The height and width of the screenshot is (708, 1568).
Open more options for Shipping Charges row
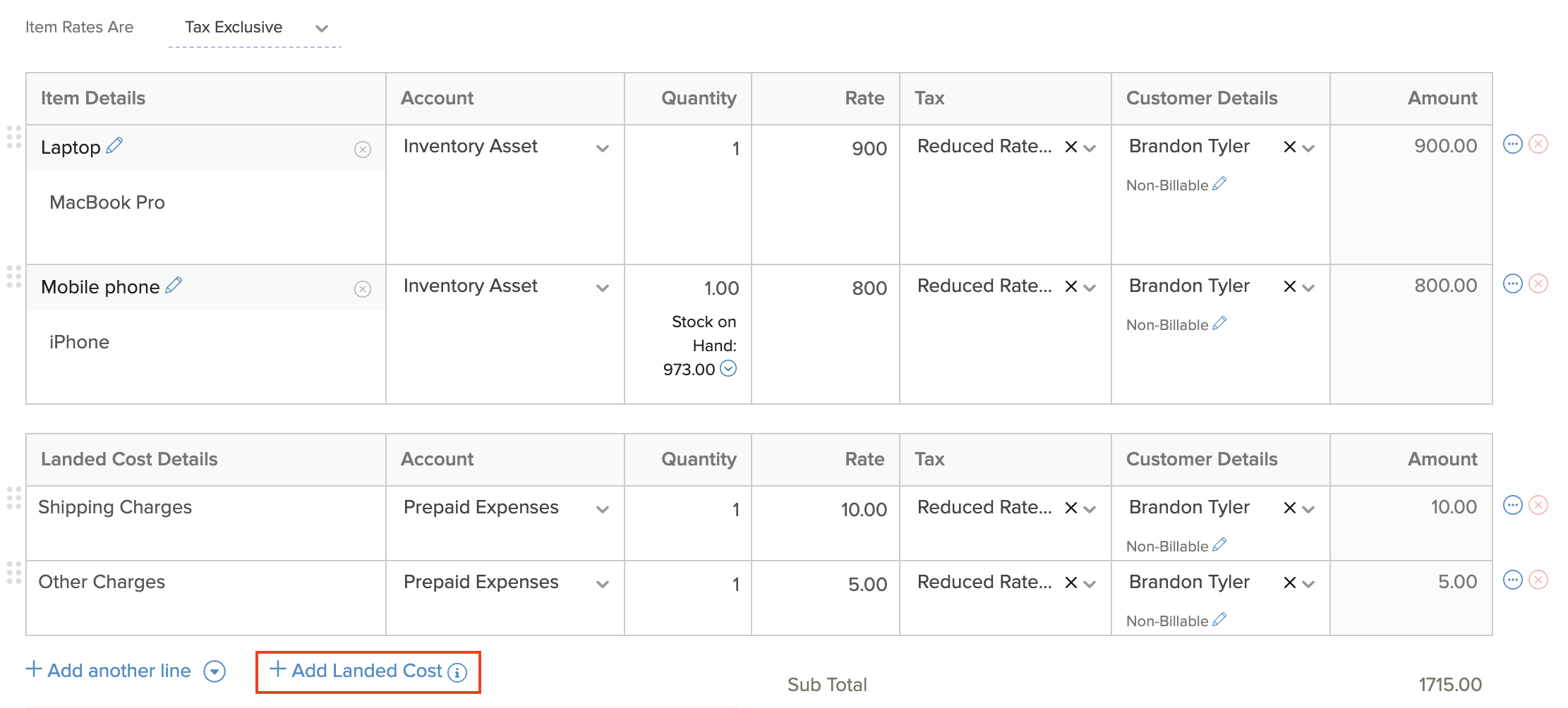(x=1513, y=503)
